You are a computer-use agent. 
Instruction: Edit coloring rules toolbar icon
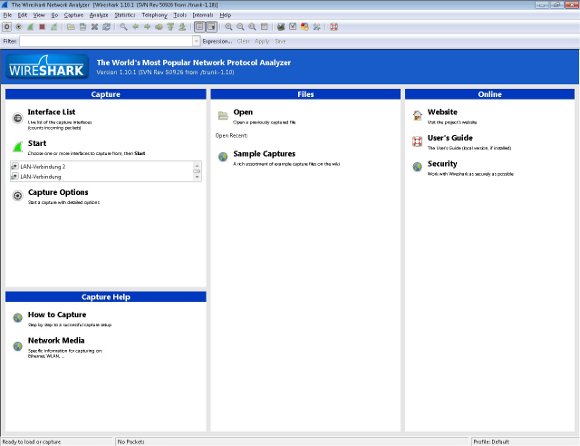pos(304,27)
